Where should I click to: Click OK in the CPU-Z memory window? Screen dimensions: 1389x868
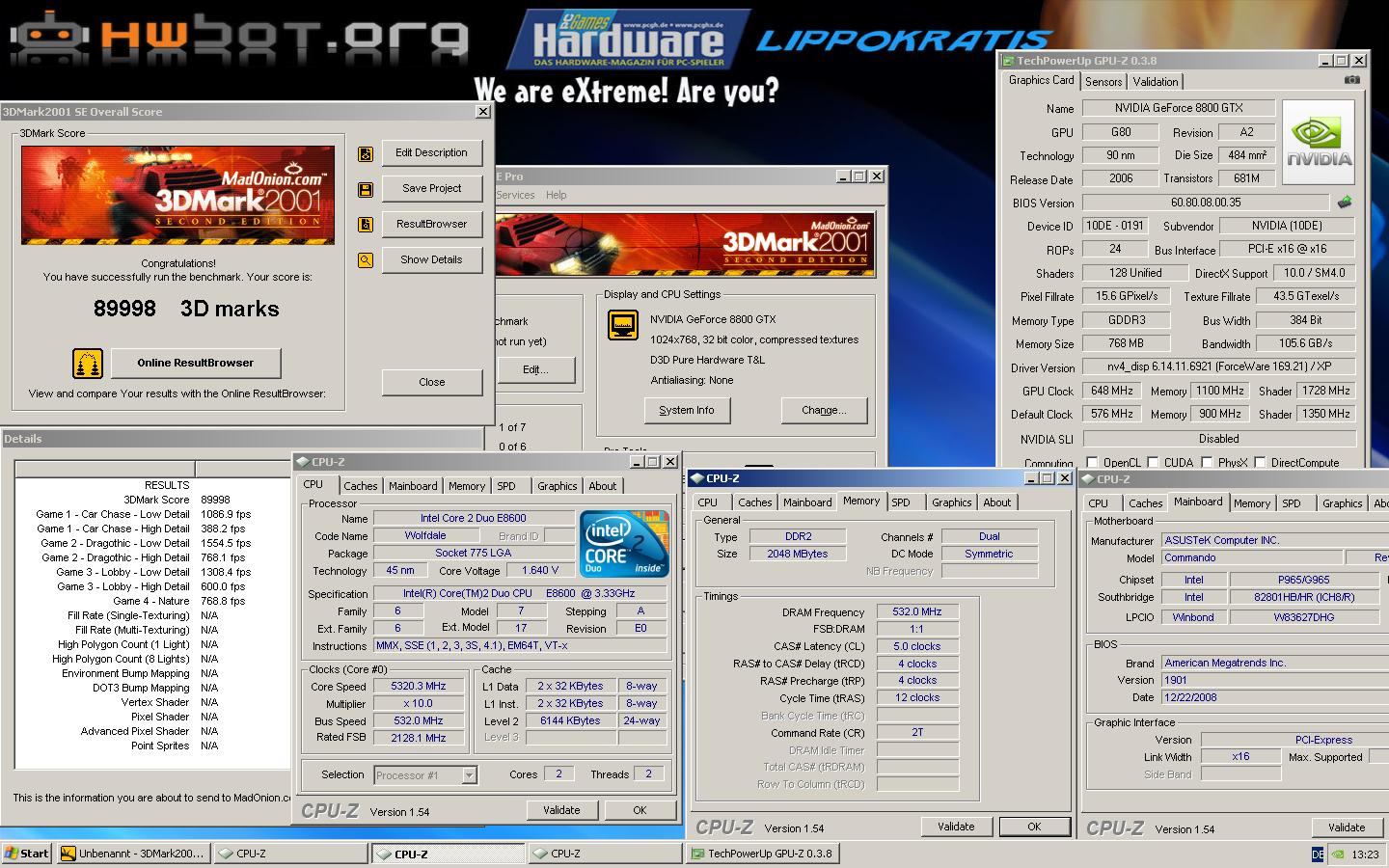(1034, 827)
